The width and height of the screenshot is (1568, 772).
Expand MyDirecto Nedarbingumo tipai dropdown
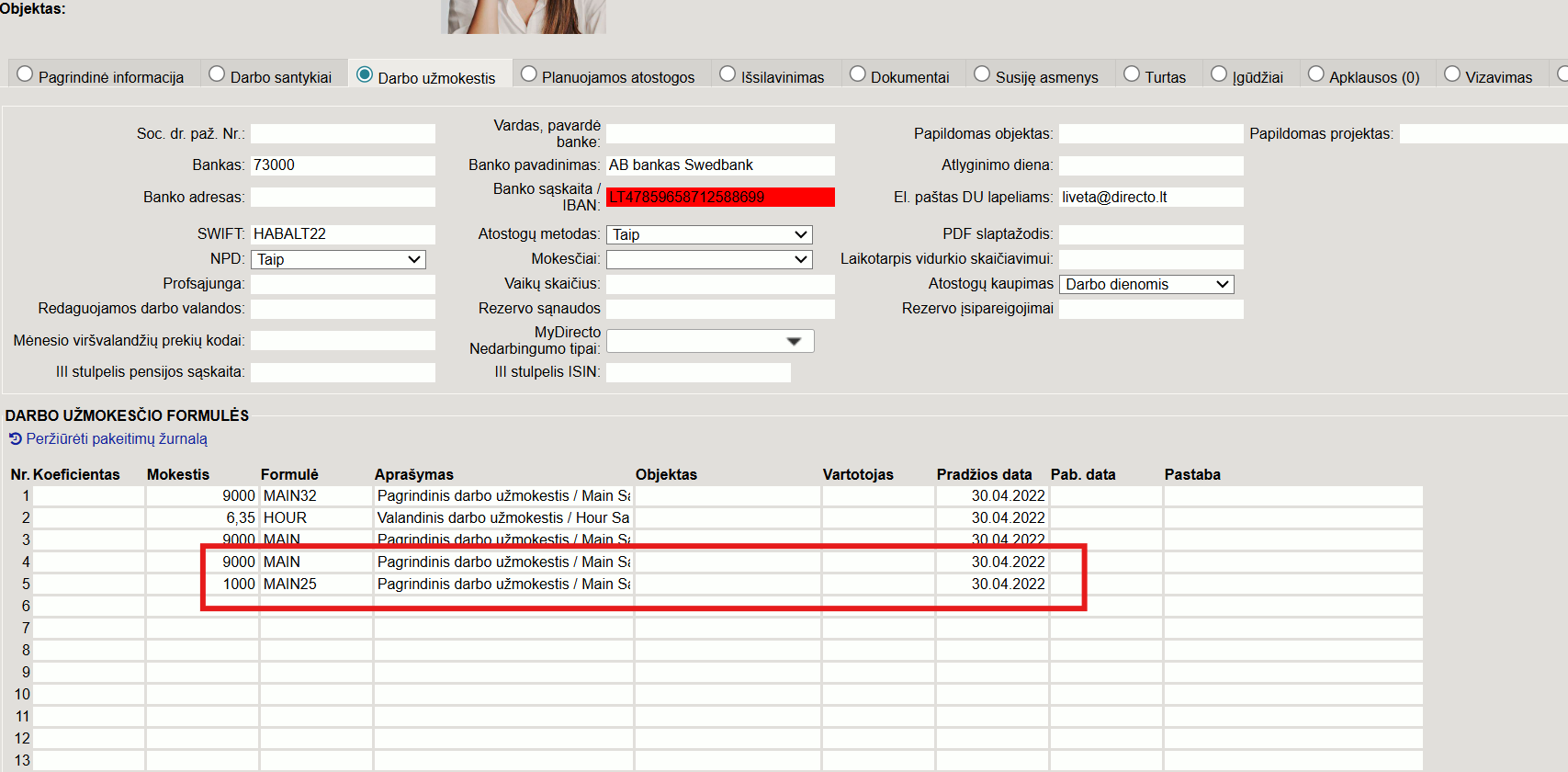710,342
